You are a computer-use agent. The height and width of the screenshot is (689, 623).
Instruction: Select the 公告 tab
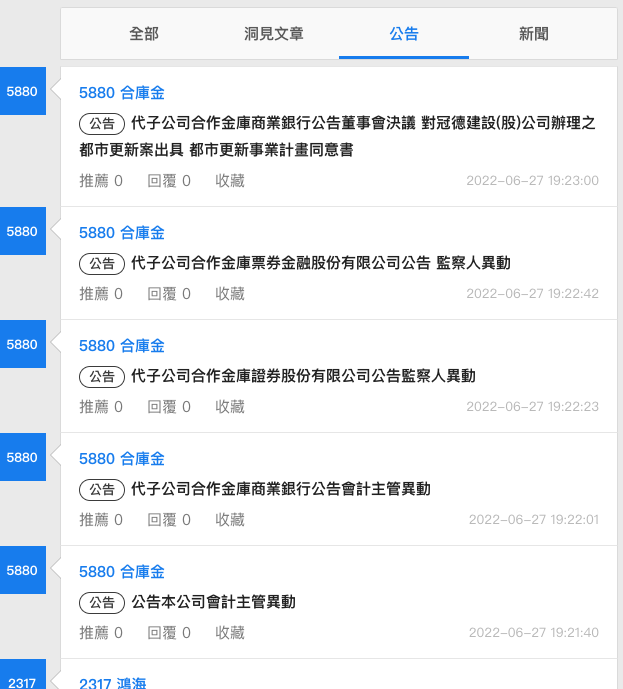[404, 34]
